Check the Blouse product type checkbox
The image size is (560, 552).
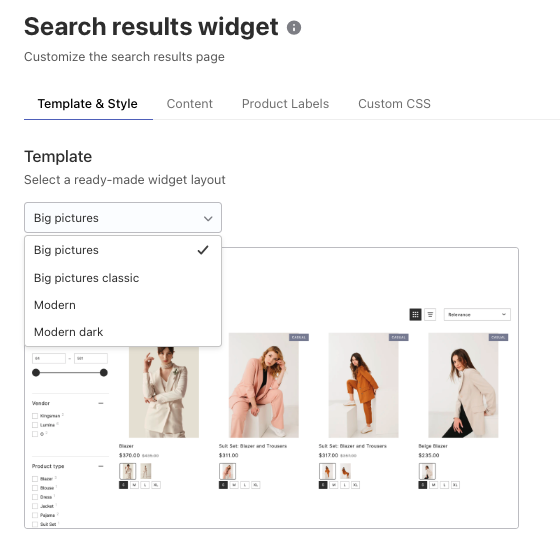click(35, 488)
